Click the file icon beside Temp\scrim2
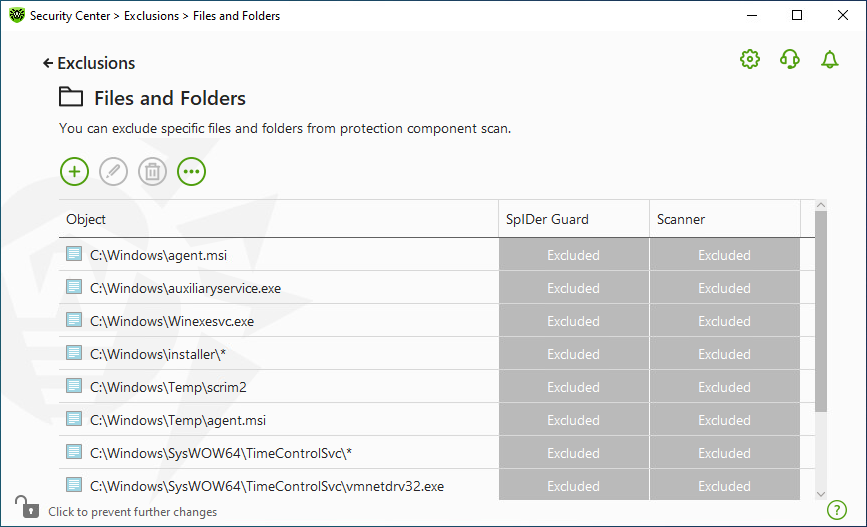 point(74,386)
